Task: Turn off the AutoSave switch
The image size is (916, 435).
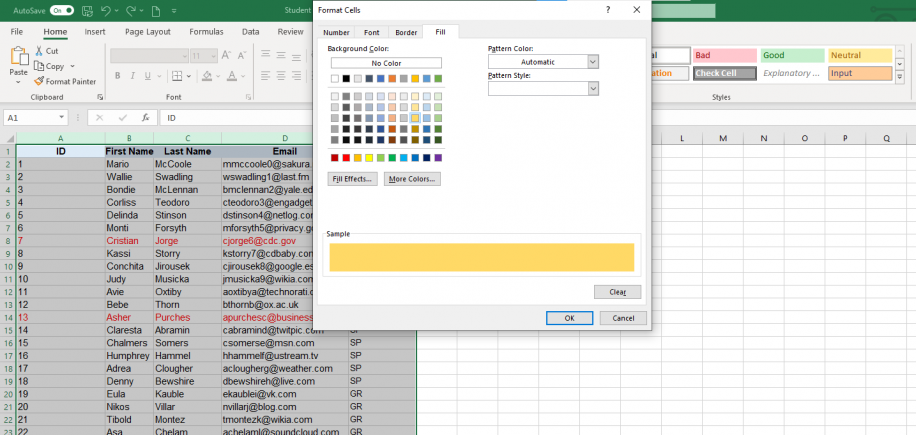Action: (x=62, y=11)
